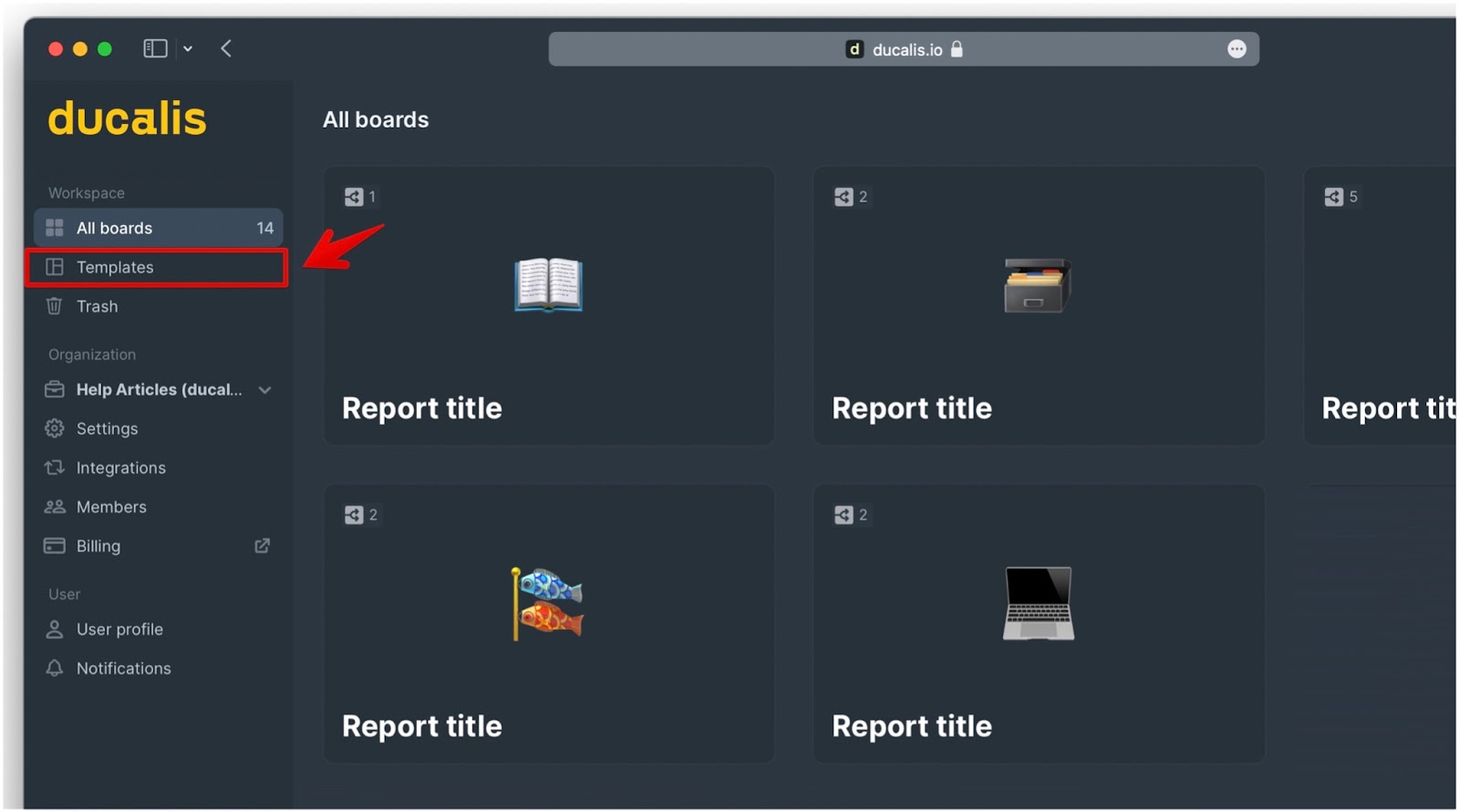Click the Notifications bell icon
This screenshot has height=812, width=1459.
[55, 668]
